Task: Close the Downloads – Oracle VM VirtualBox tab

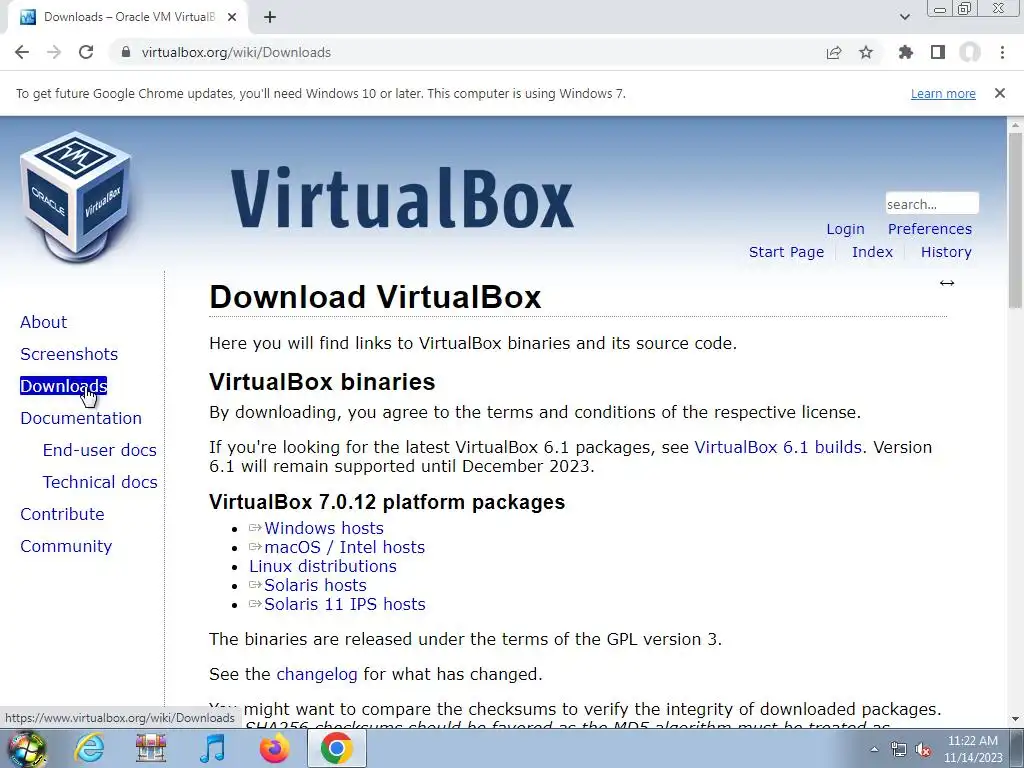Action: [232, 17]
